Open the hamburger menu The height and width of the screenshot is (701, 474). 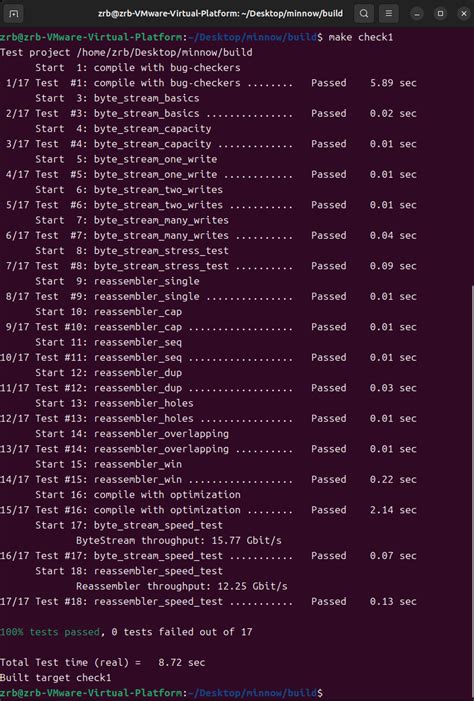tap(389, 13)
